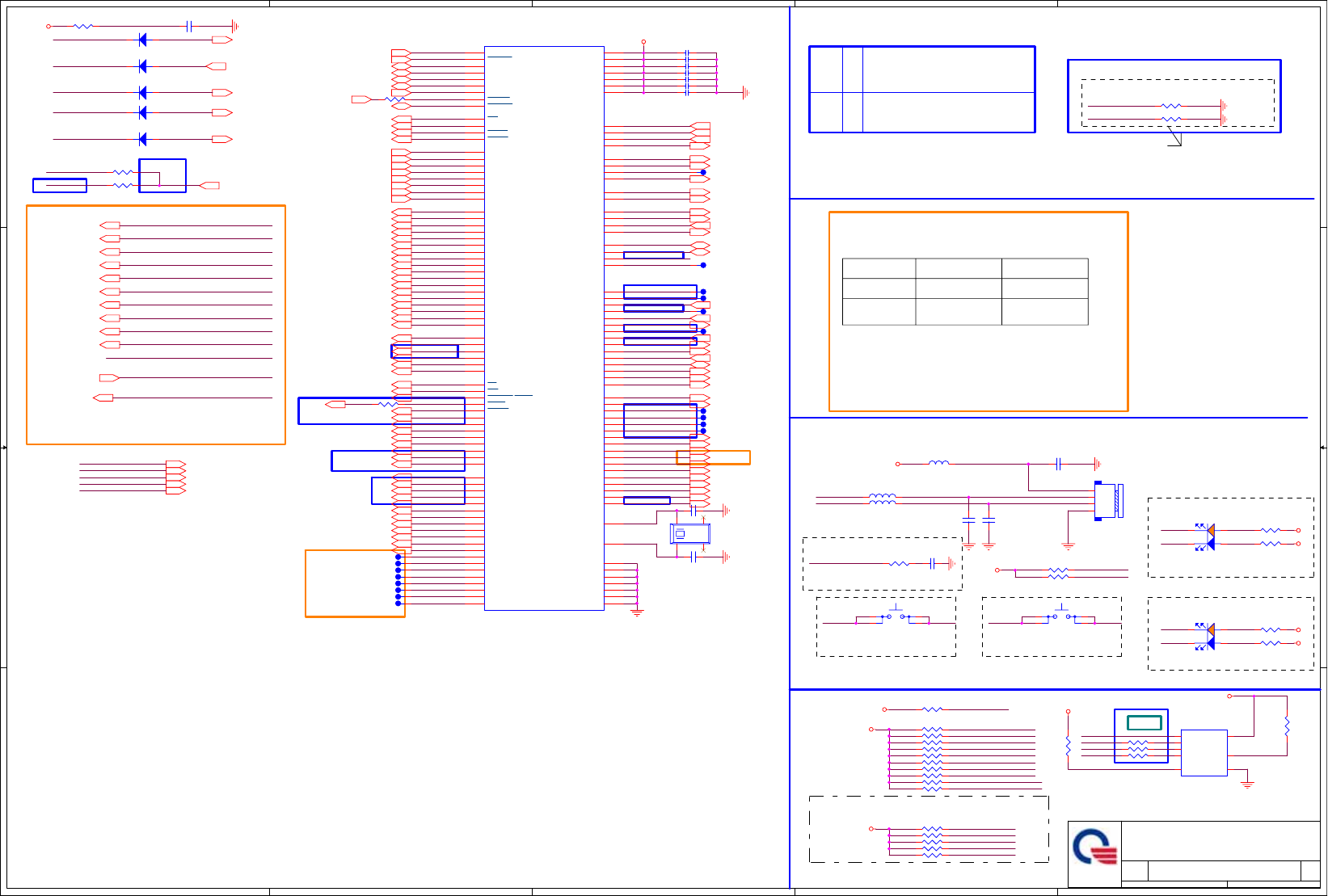Select the small orange rectangle on chip's right pins
The height and width of the screenshot is (896, 1328).
tap(713, 457)
